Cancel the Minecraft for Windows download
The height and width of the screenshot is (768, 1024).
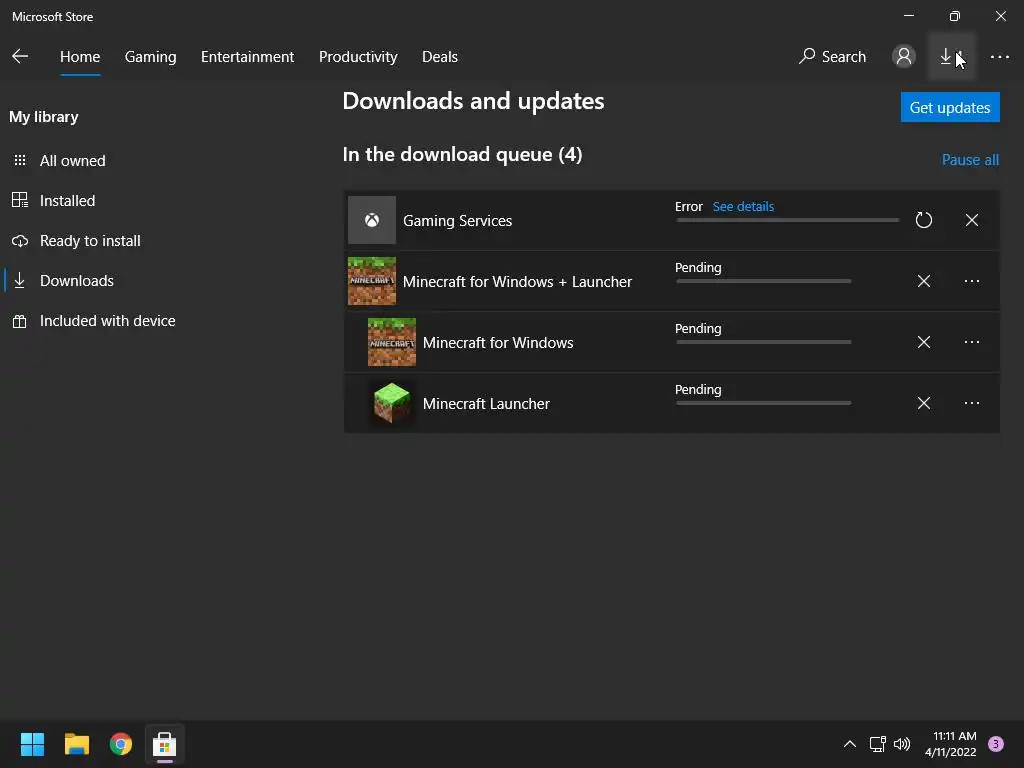coord(923,342)
